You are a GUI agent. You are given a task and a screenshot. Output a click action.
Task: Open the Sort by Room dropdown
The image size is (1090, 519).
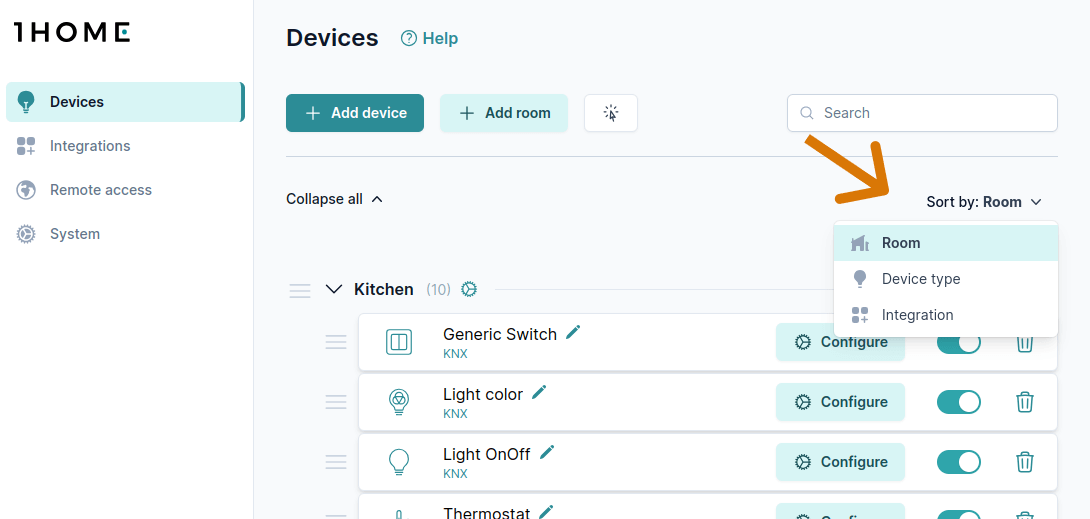[984, 202]
